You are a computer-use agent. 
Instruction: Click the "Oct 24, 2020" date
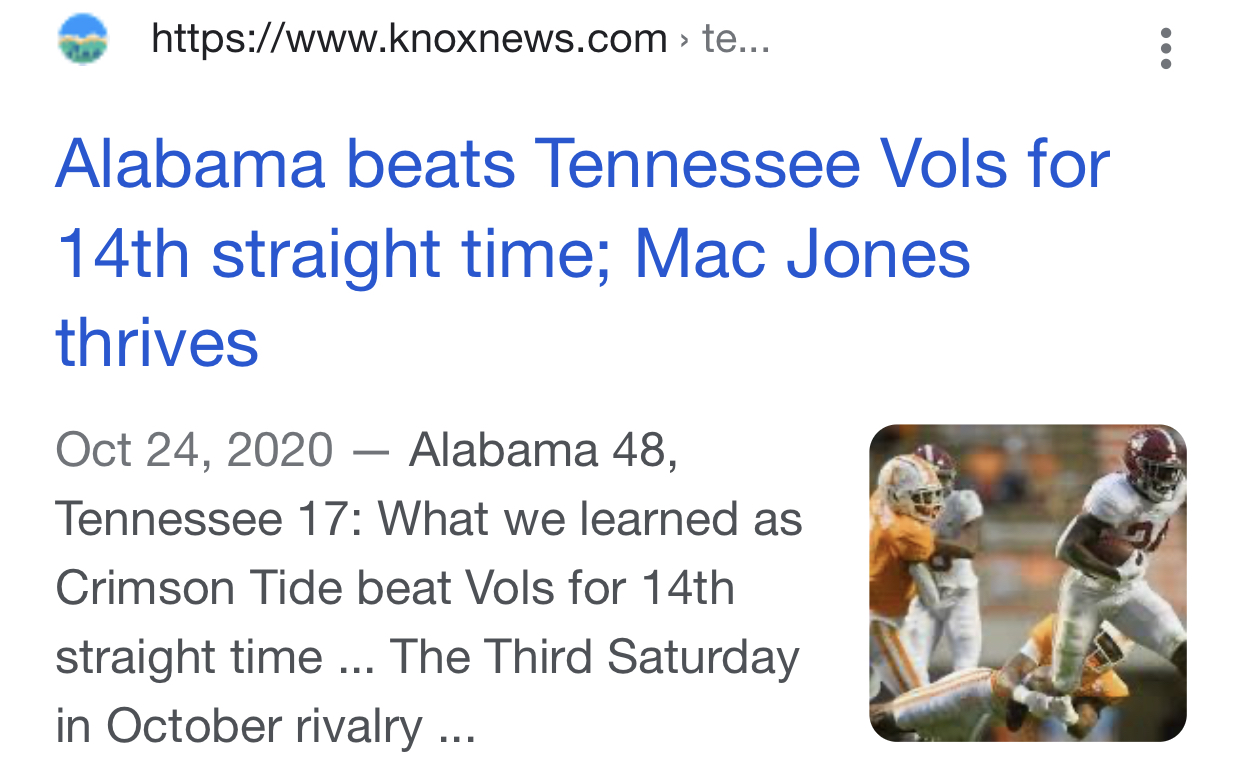tap(194, 450)
